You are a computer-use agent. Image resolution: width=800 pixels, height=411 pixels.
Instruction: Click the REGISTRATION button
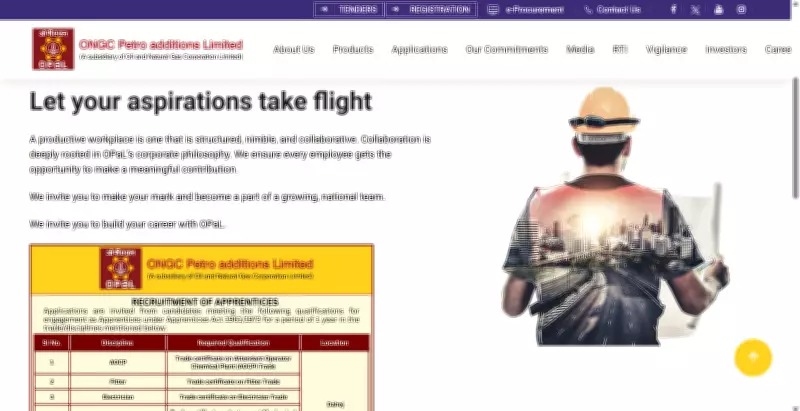pos(431,9)
